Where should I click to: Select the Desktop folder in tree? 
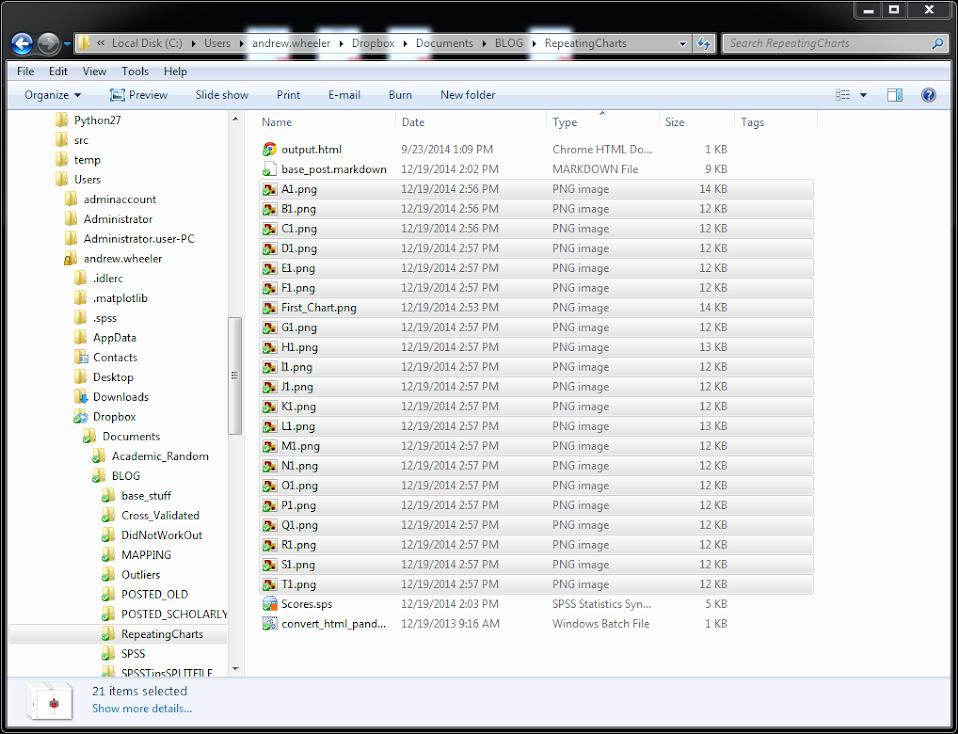113,377
